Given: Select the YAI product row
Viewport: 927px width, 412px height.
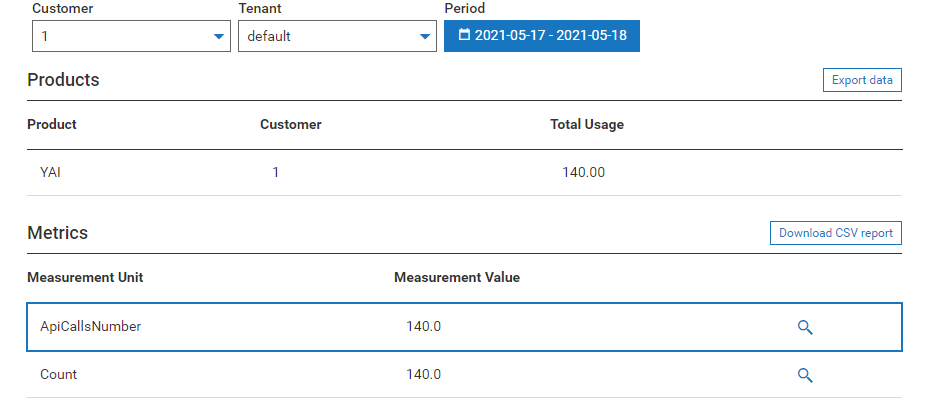Looking at the screenshot, I should [x=51, y=172].
